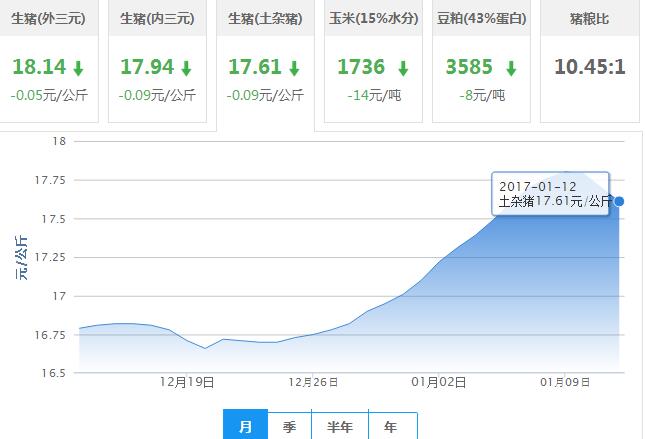Click the down arrow beside 3585

(x=511, y=68)
